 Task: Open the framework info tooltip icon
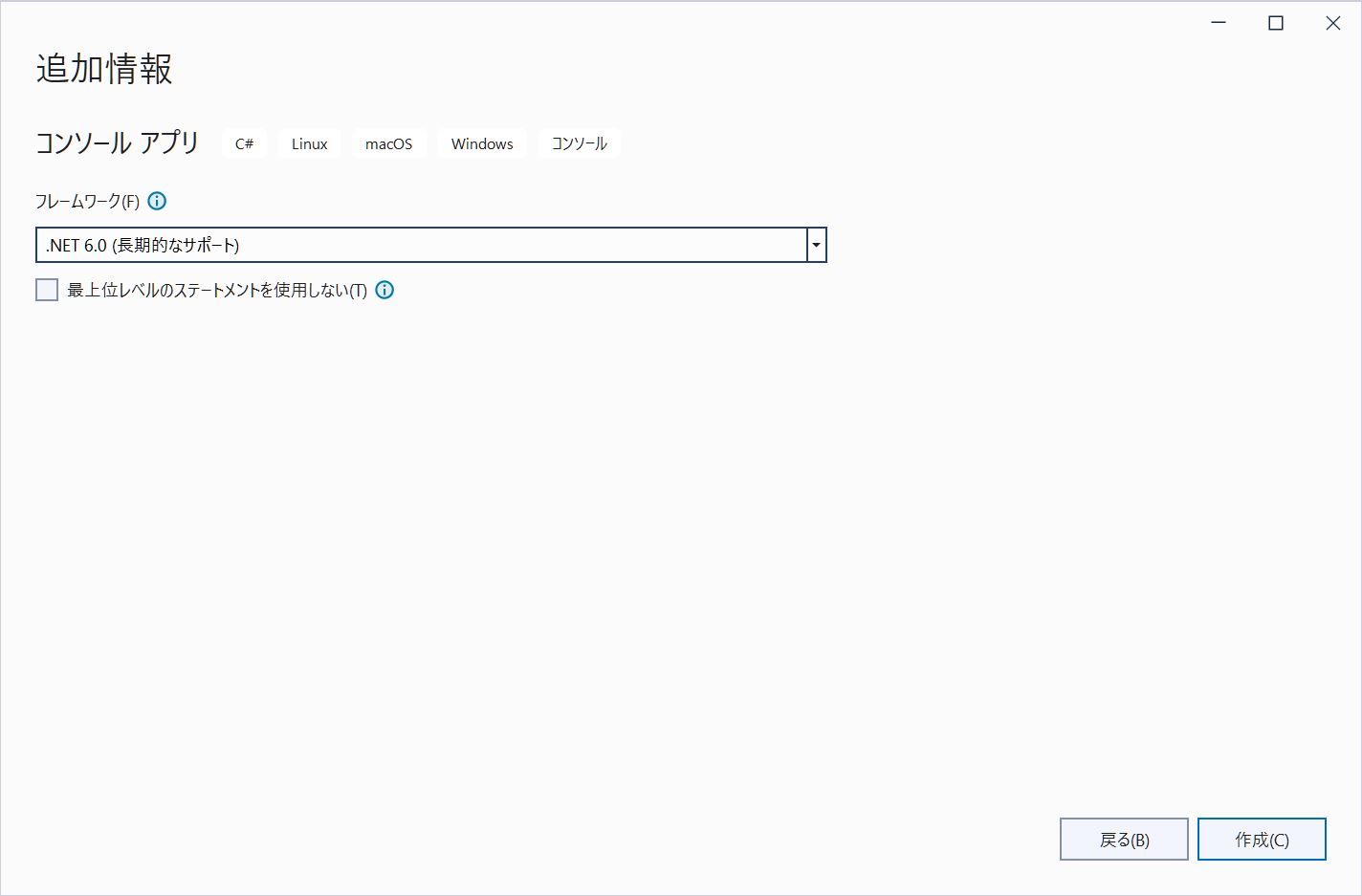click(x=157, y=201)
